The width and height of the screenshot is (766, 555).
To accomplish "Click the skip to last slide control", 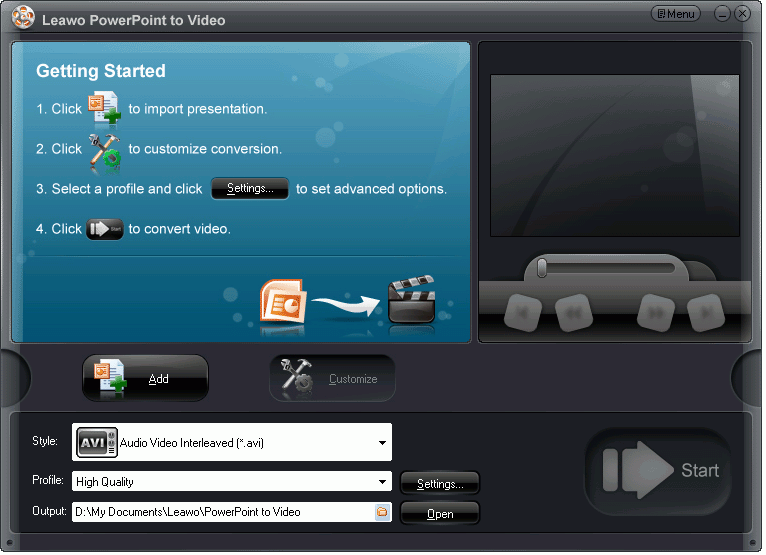I will 705,313.
